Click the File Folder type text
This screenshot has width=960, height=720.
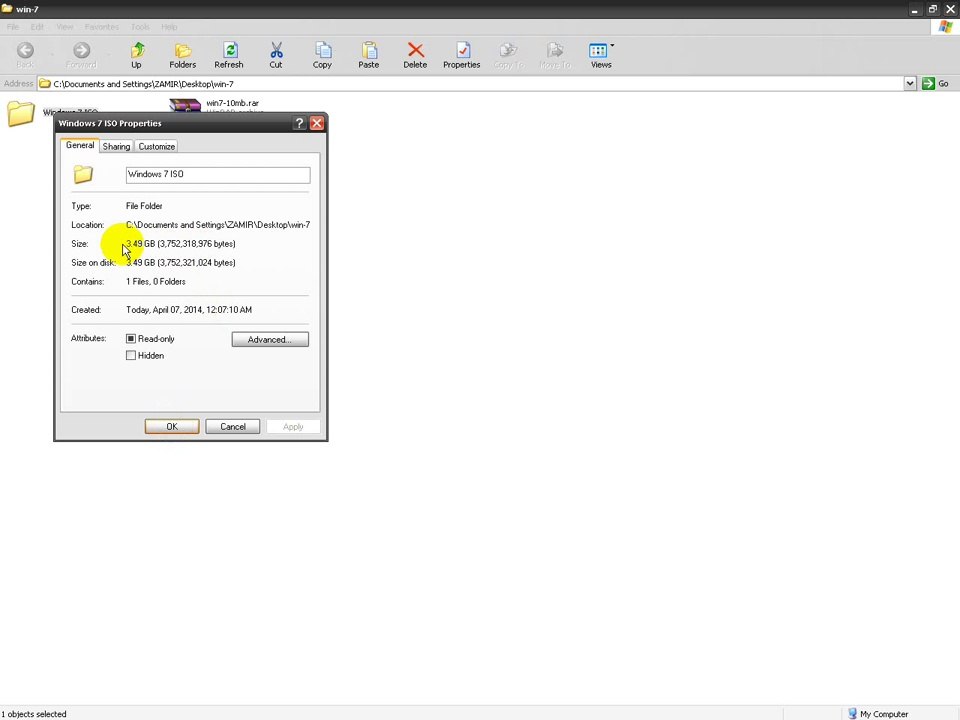tap(144, 206)
